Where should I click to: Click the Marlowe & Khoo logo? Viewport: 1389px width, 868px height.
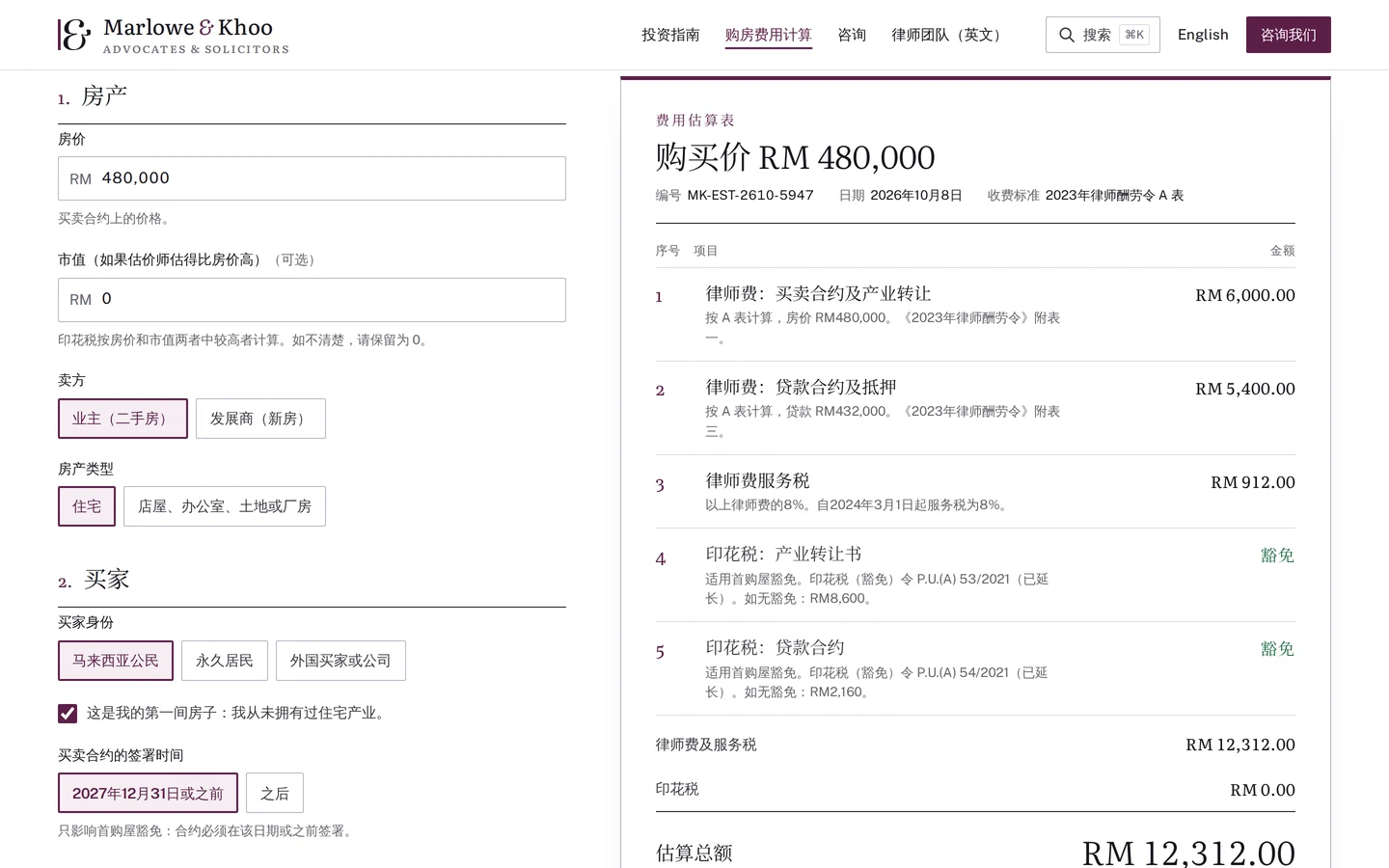click(173, 35)
